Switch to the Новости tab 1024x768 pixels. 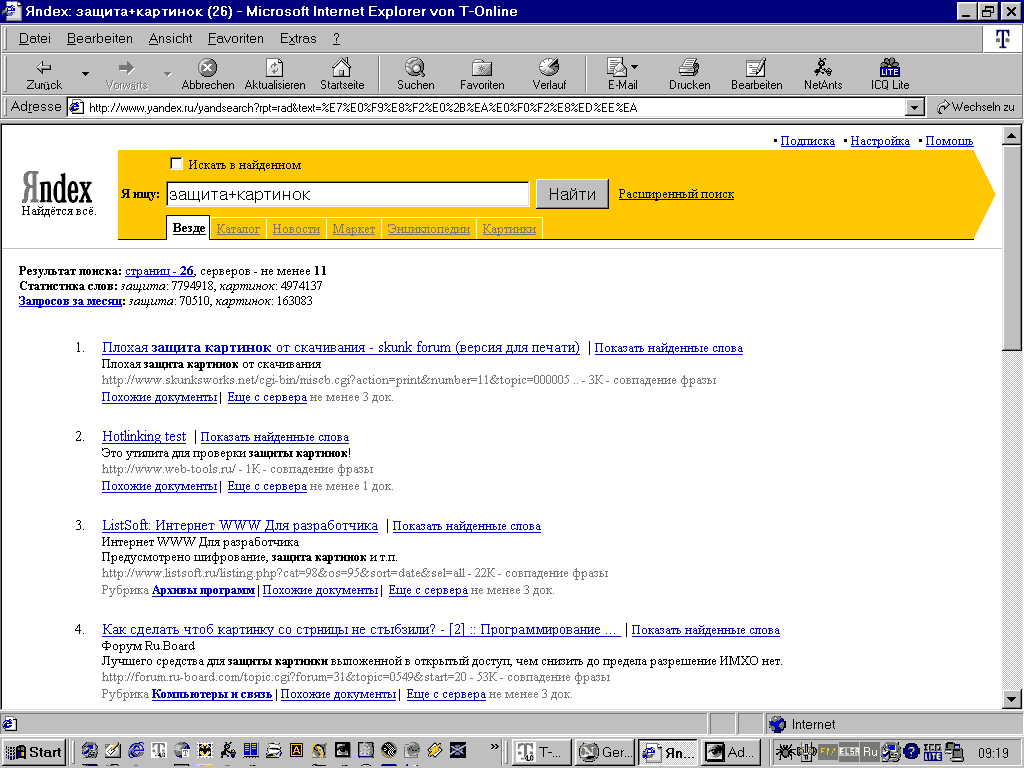click(x=296, y=229)
